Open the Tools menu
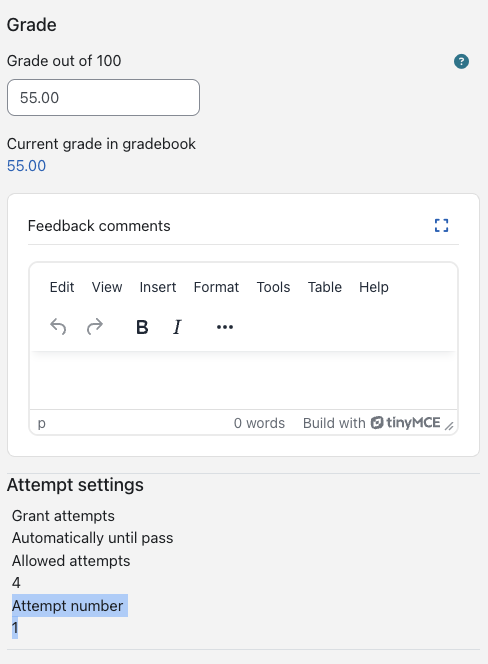The height and width of the screenshot is (664, 488). [x=273, y=287]
